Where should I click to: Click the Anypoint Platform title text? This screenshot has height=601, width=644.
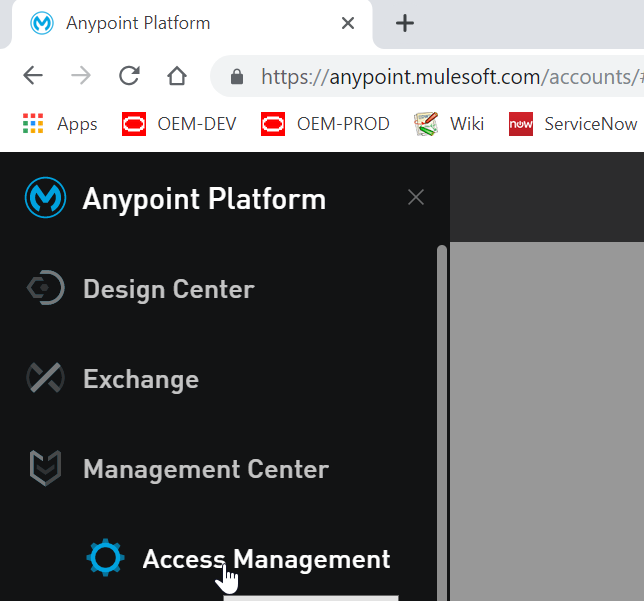pyautogui.click(x=204, y=199)
